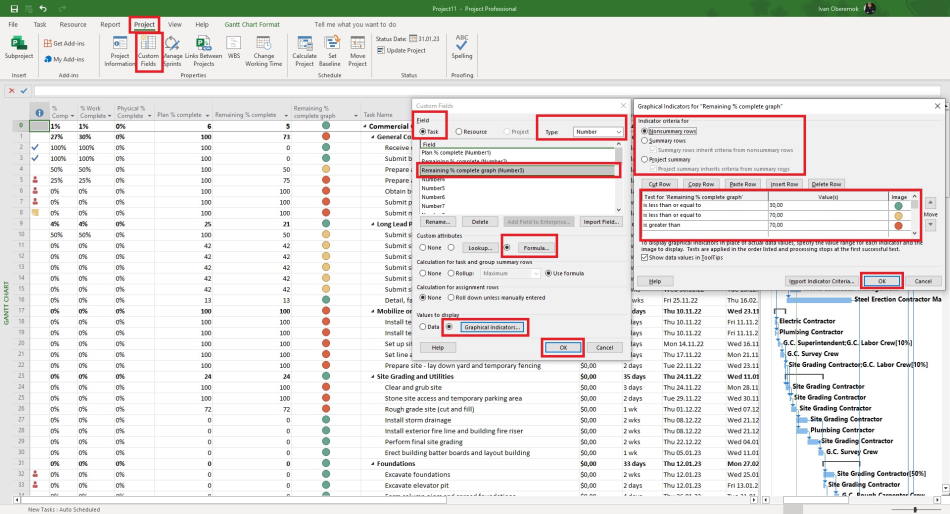The width and height of the screenshot is (950, 514).
Task: Open the Type dropdown set to Number
Action: 599,132
